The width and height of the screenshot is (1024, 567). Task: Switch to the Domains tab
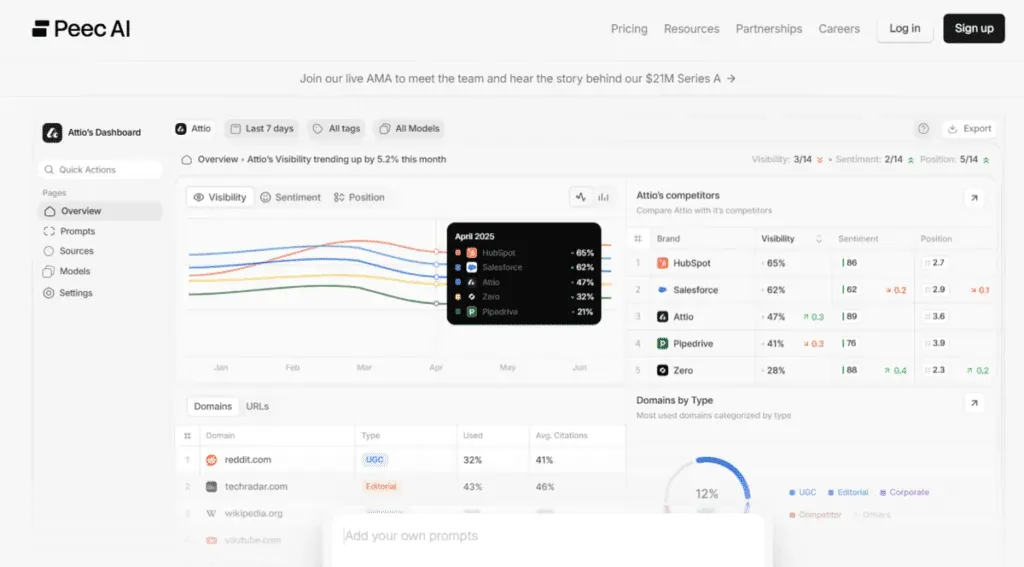point(212,406)
